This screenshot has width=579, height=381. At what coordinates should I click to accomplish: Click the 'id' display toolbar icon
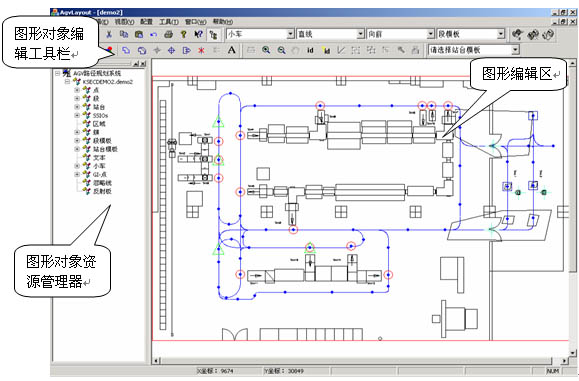coord(310,50)
